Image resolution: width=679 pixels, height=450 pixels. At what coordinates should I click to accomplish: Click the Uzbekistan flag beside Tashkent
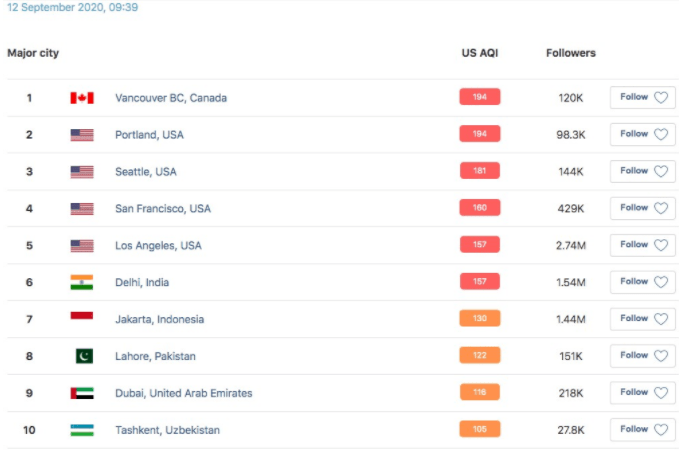82,430
